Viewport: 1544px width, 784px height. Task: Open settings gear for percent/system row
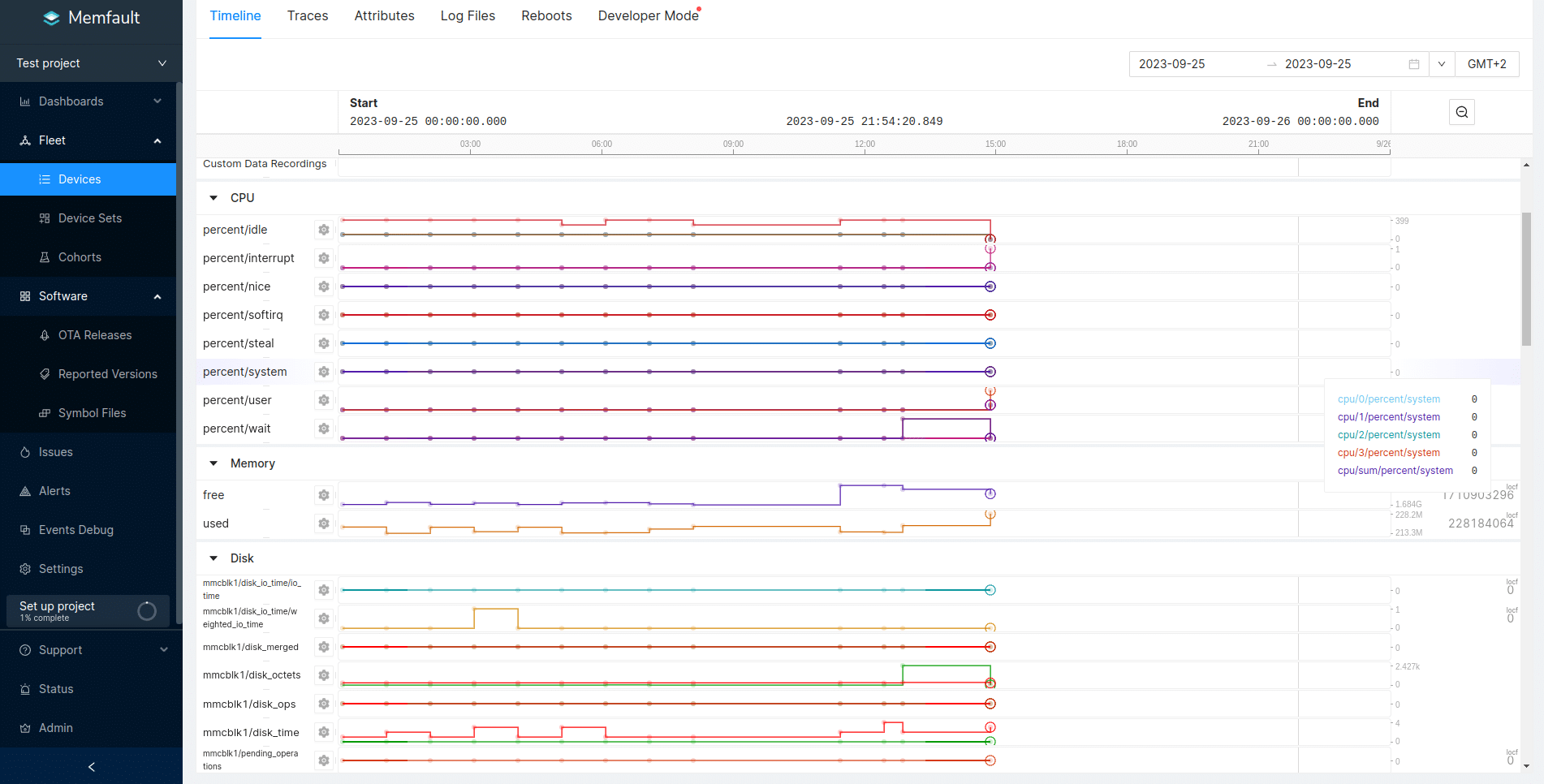pos(324,372)
